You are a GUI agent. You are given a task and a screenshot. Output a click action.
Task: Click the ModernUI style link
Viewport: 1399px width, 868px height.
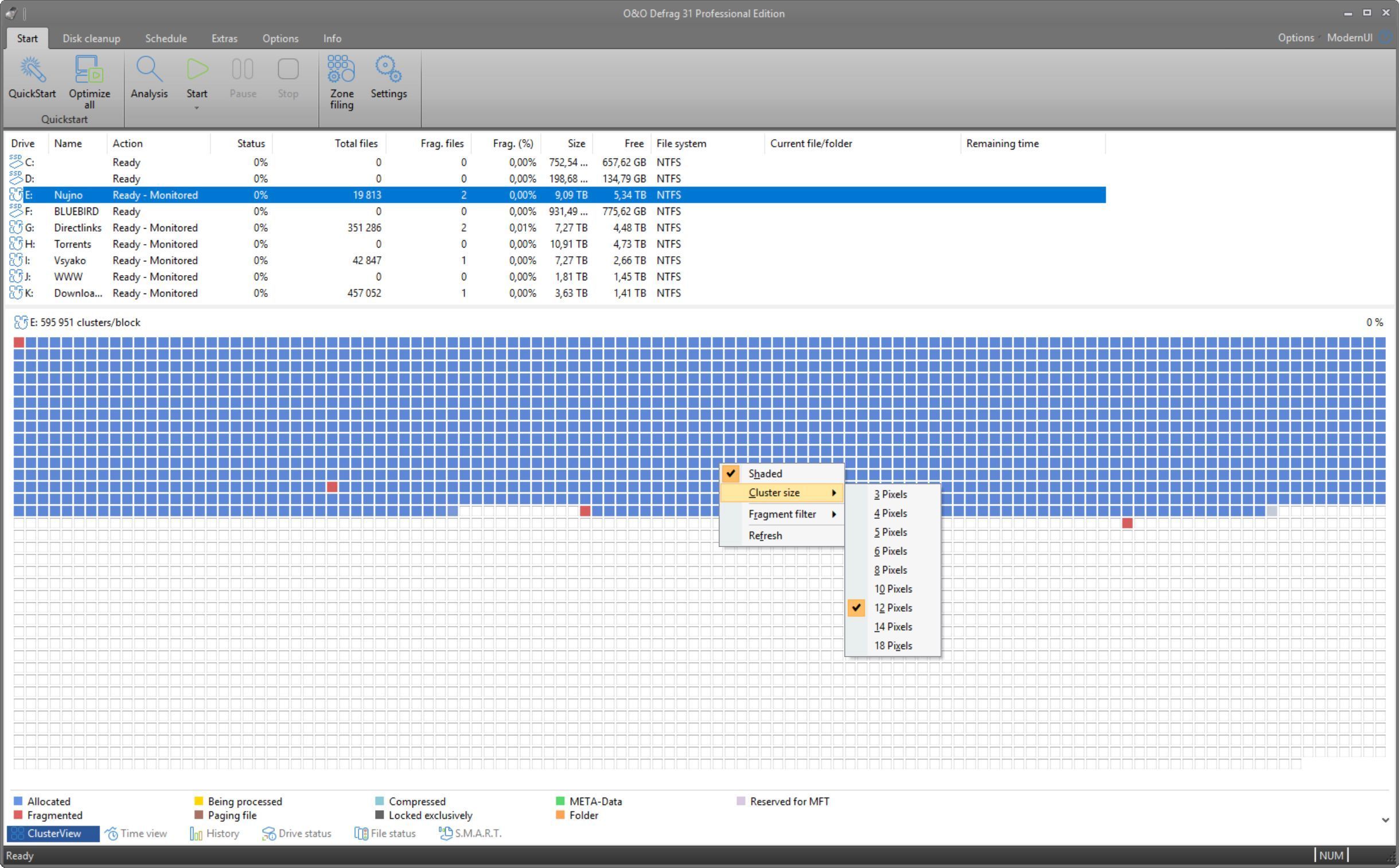coord(1349,37)
